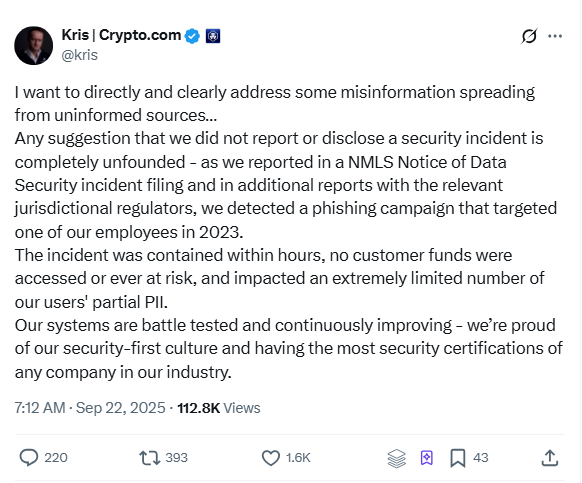The image size is (582, 483).
Task: Click the blue verified checkmark badge
Action: pos(192,36)
